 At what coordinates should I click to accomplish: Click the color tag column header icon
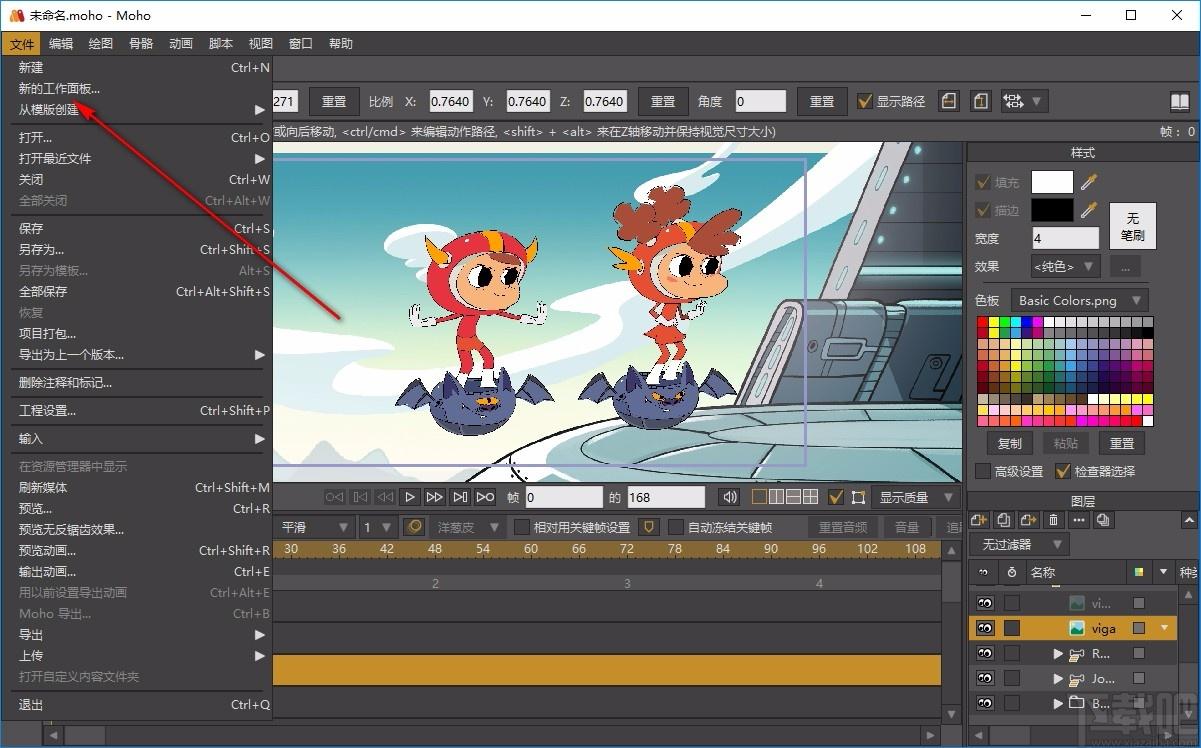pos(1138,572)
